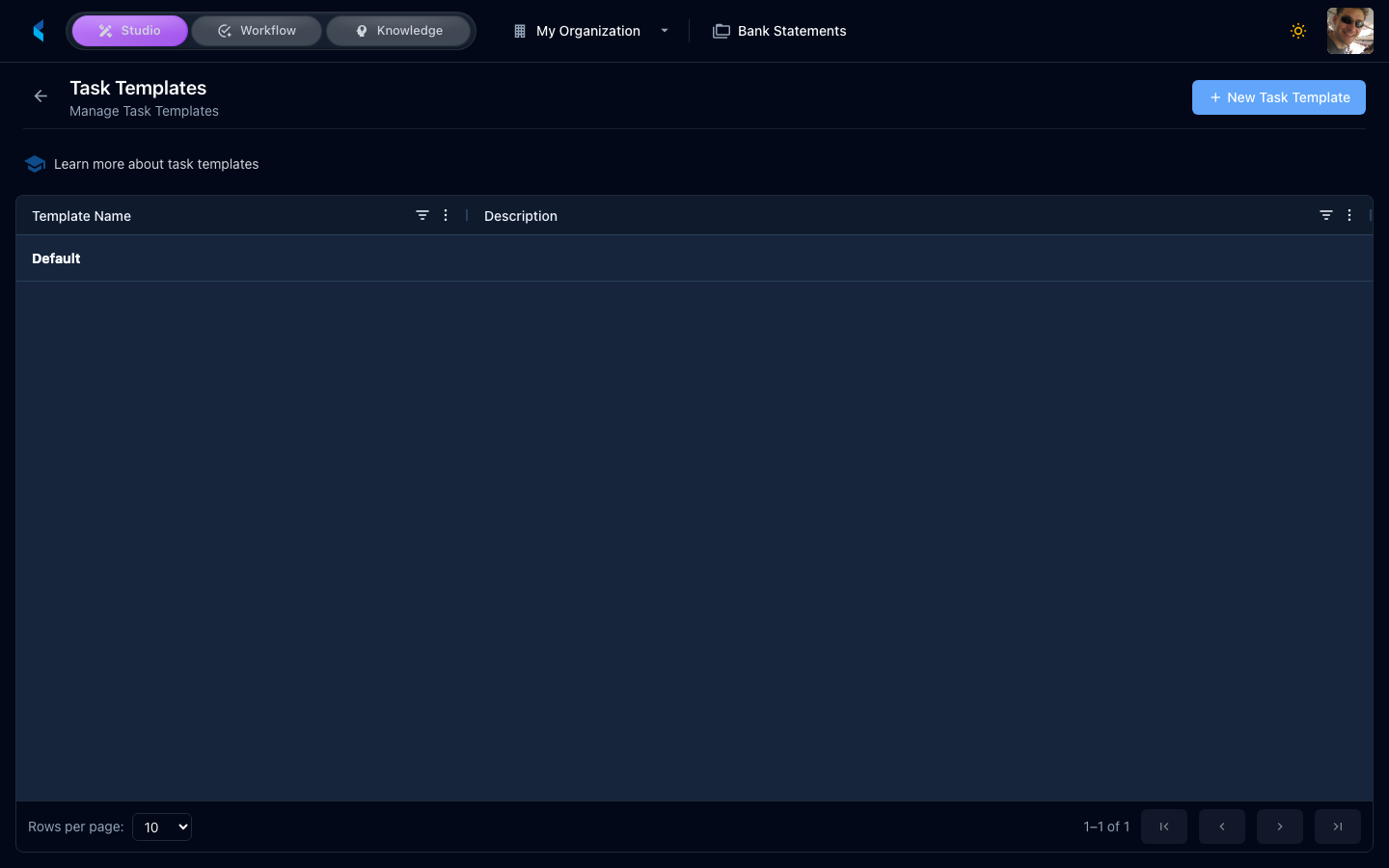Click the 1–1 of 1 pagination text

(1106, 827)
